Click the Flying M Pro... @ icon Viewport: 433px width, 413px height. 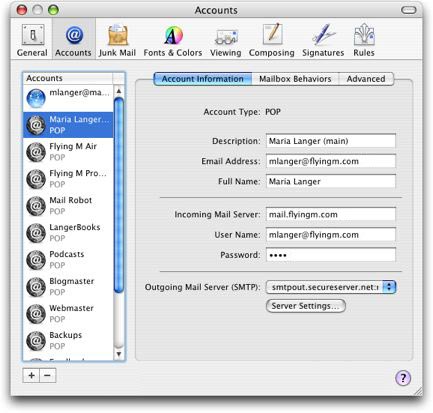36,179
